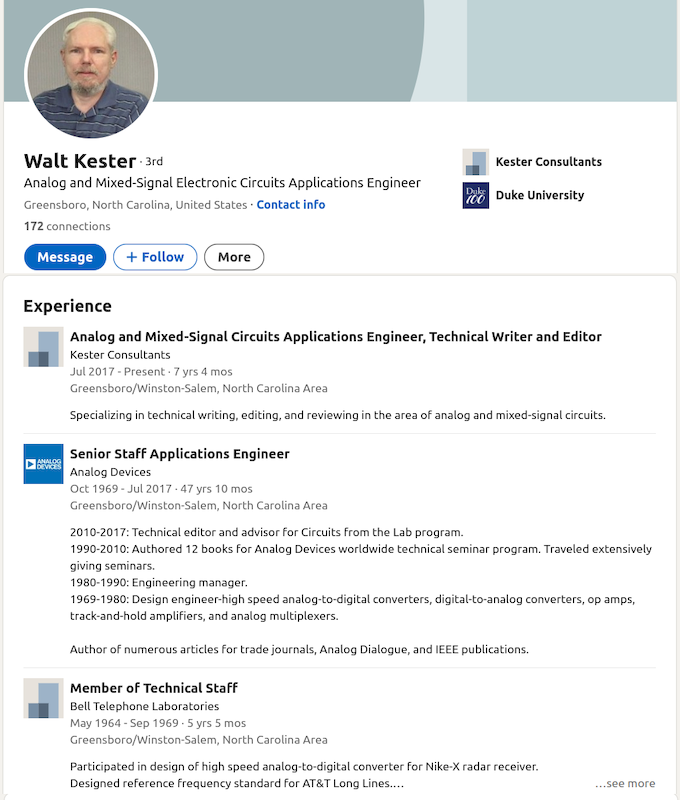Open Kester Consultants link in profile header
The image size is (680, 800).
[x=548, y=162]
